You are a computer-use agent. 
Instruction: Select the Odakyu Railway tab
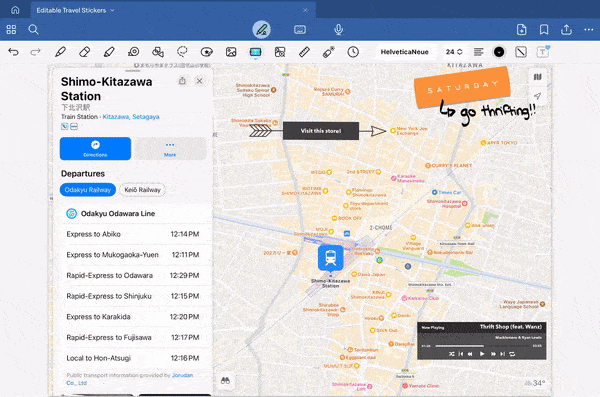click(x=88, y=190)
